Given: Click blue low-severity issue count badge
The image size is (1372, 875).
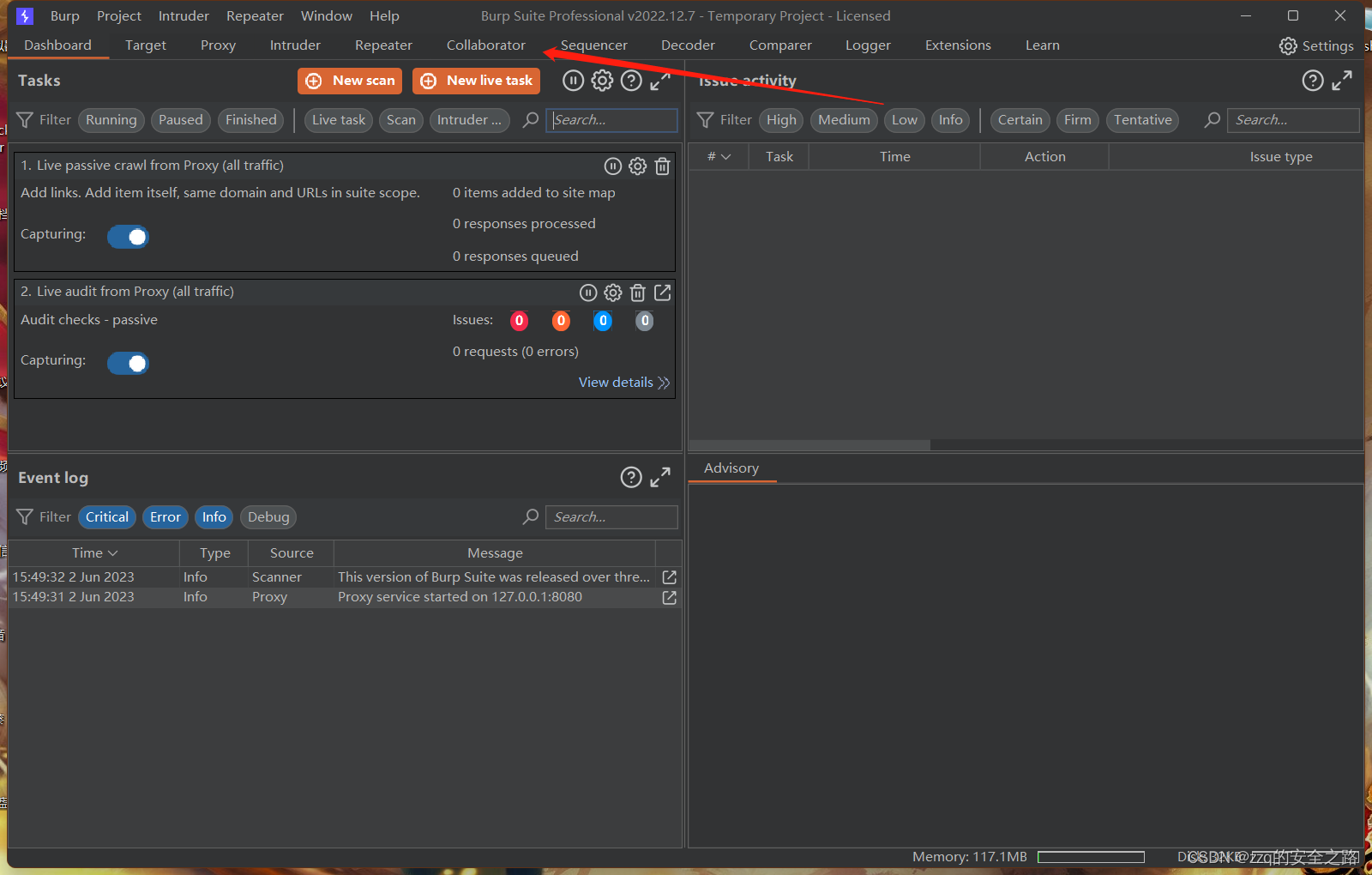Looking at the screenshot, I should point(603,321).
